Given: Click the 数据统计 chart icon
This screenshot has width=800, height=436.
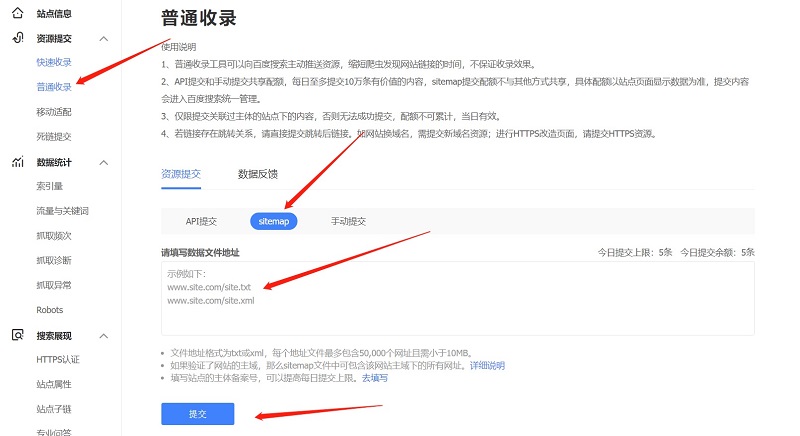Looking at the screenshot, I should click(x=18, y=162).
